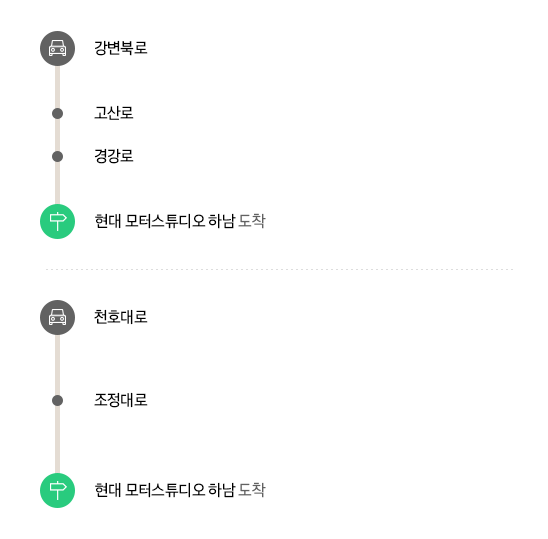This screenshot has width=548, height=539.
Task: Select the green signpost icon ending the 조정대로 route
Action: [x=57, y=490]
